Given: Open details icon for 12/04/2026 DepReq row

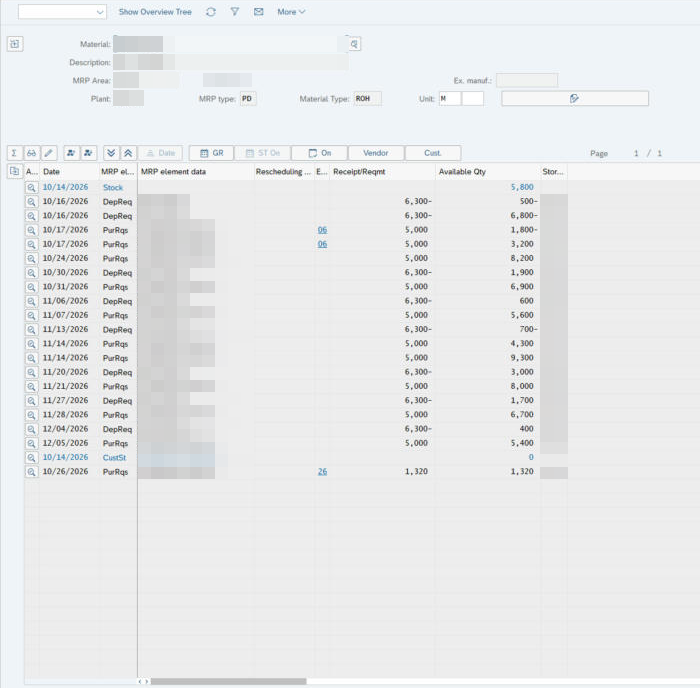Looking at the screenshot, I should pyautogui.click(x=31, y=429).
